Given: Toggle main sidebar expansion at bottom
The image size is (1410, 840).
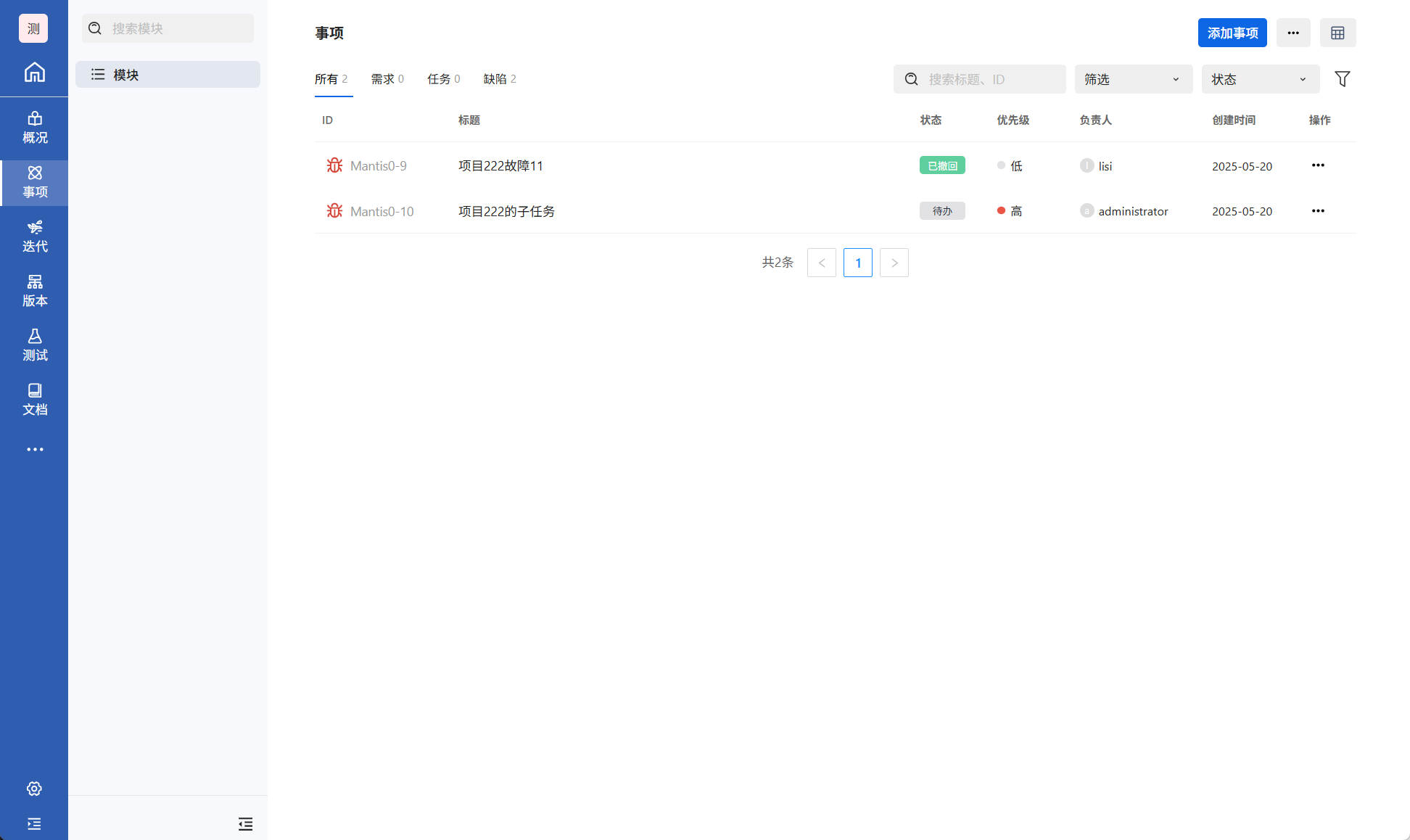Looking at the screenshot, I should (34, 824).
